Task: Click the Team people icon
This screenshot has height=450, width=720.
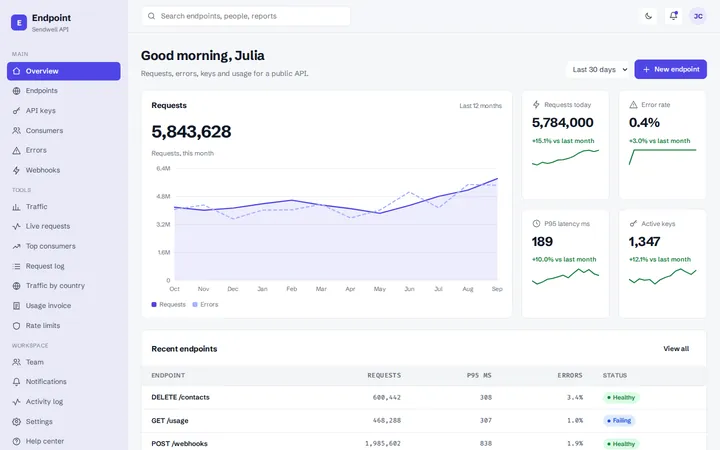Action: point(17,362)
